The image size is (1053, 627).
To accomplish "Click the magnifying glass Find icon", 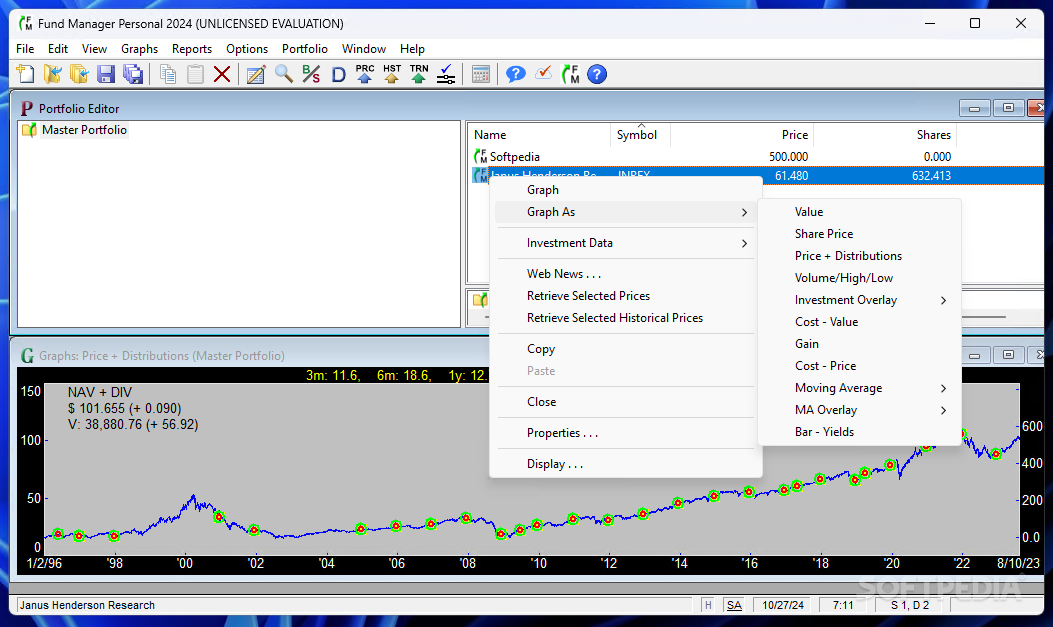I will click(x=284, y=74).
